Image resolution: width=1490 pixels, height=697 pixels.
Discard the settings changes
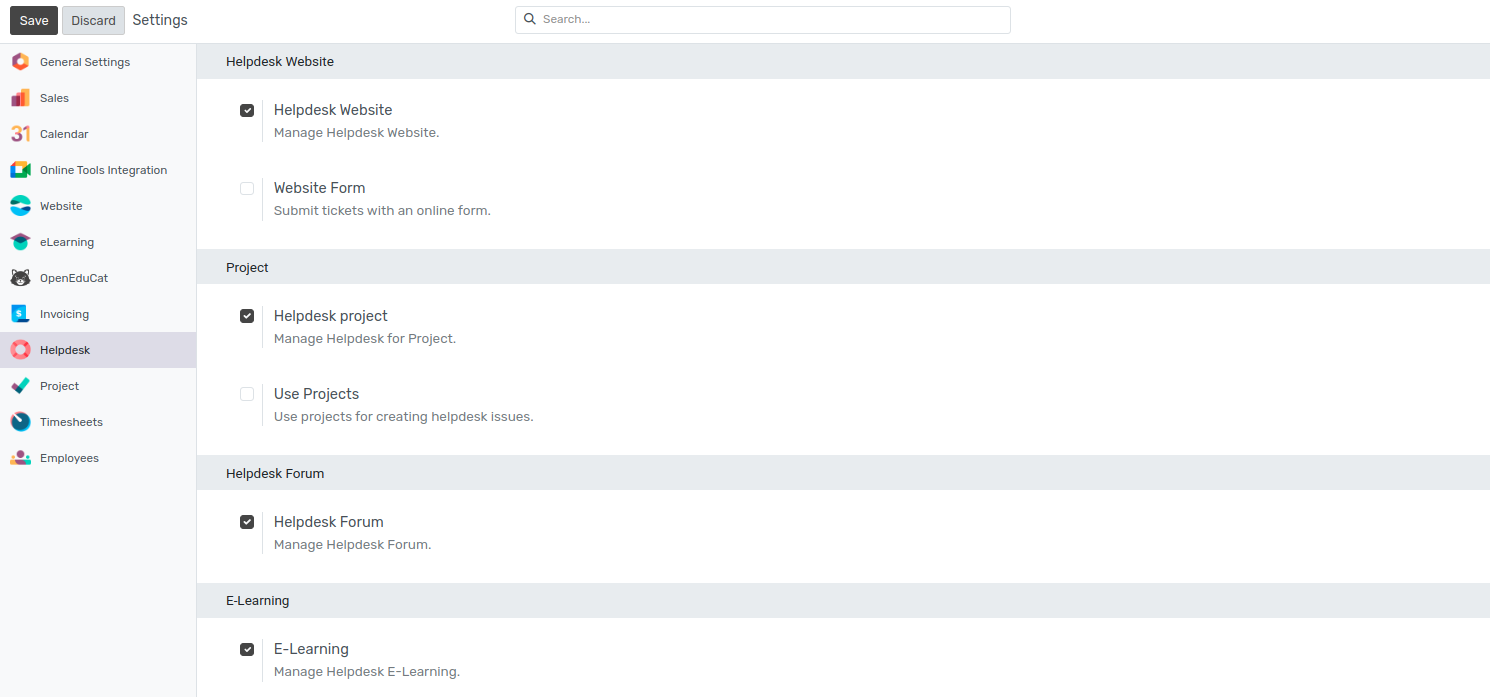click(x=93, y=20)
